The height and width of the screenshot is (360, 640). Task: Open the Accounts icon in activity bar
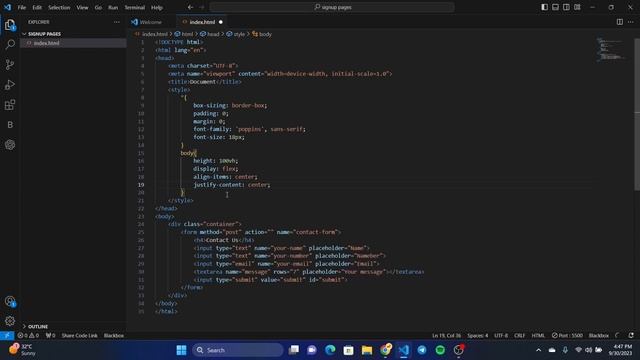coord(10,301)
